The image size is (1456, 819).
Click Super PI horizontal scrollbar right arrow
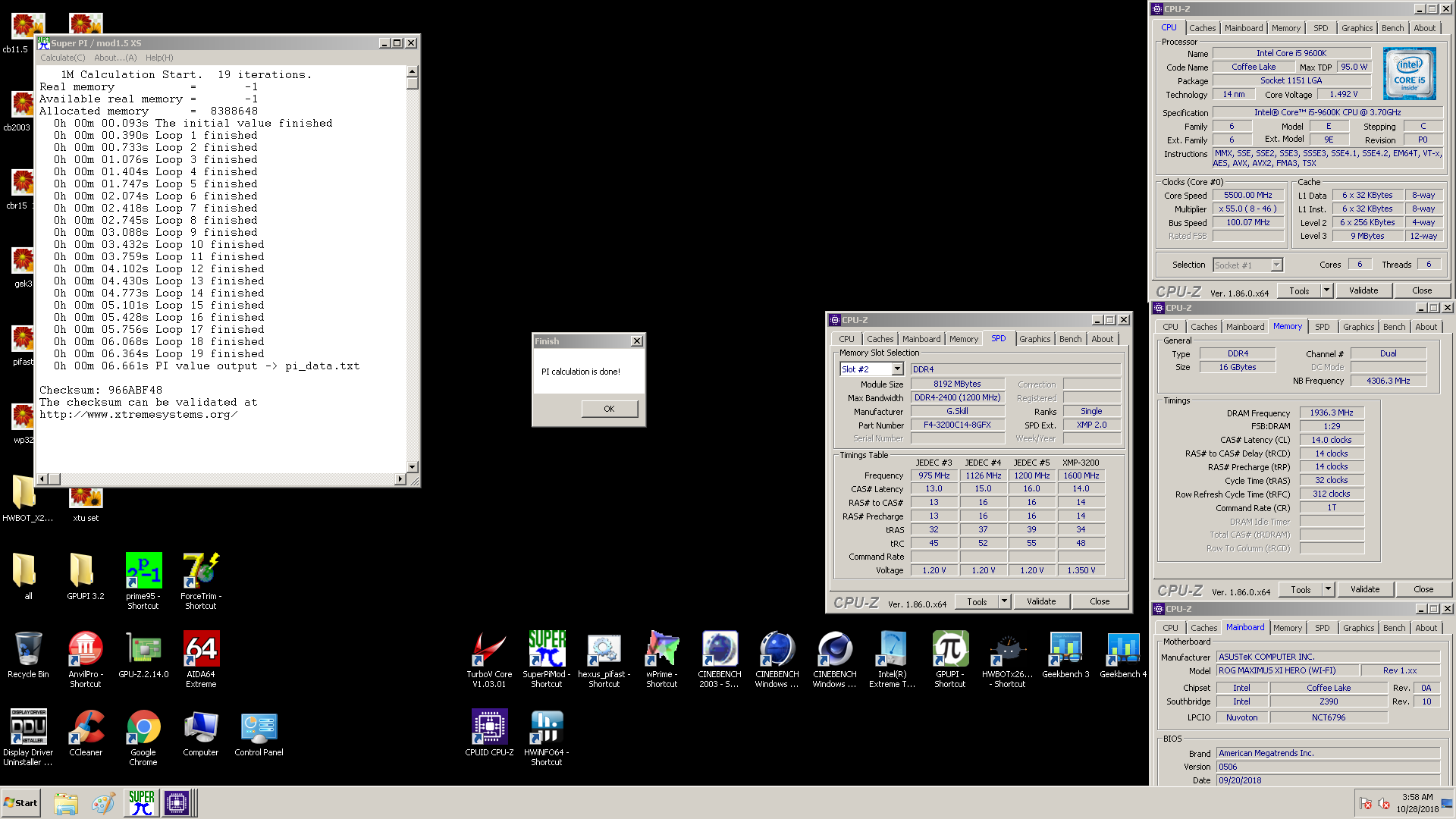(400, 479)
